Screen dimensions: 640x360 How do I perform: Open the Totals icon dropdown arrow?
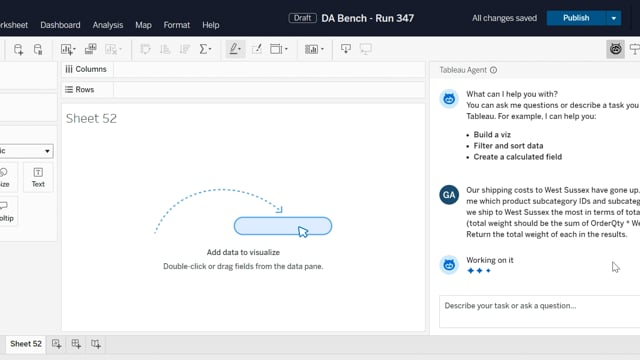210,49
